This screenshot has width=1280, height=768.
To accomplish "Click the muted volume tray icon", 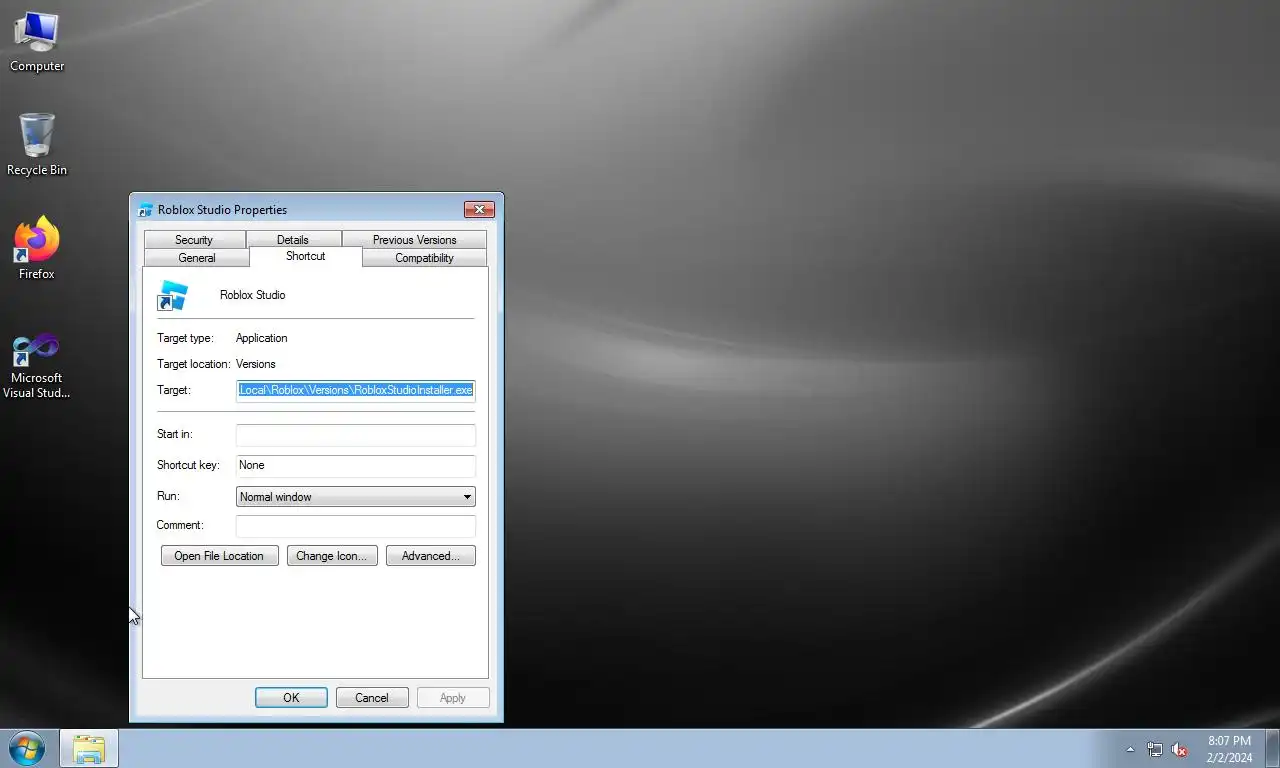I will click(1180, 749).
